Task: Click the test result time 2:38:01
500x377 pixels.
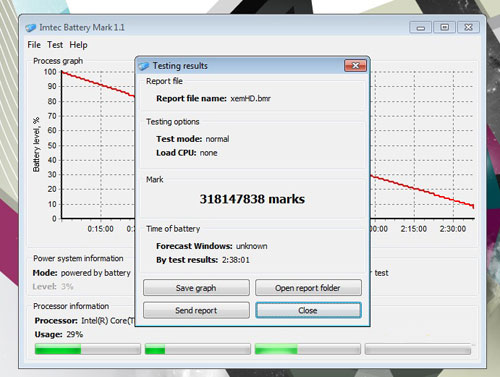Action: point(236,260)
